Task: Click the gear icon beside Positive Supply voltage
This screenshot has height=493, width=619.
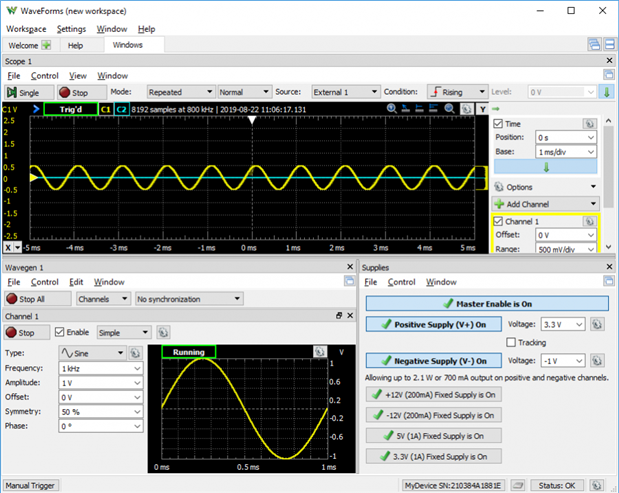Action: [596, 324]
